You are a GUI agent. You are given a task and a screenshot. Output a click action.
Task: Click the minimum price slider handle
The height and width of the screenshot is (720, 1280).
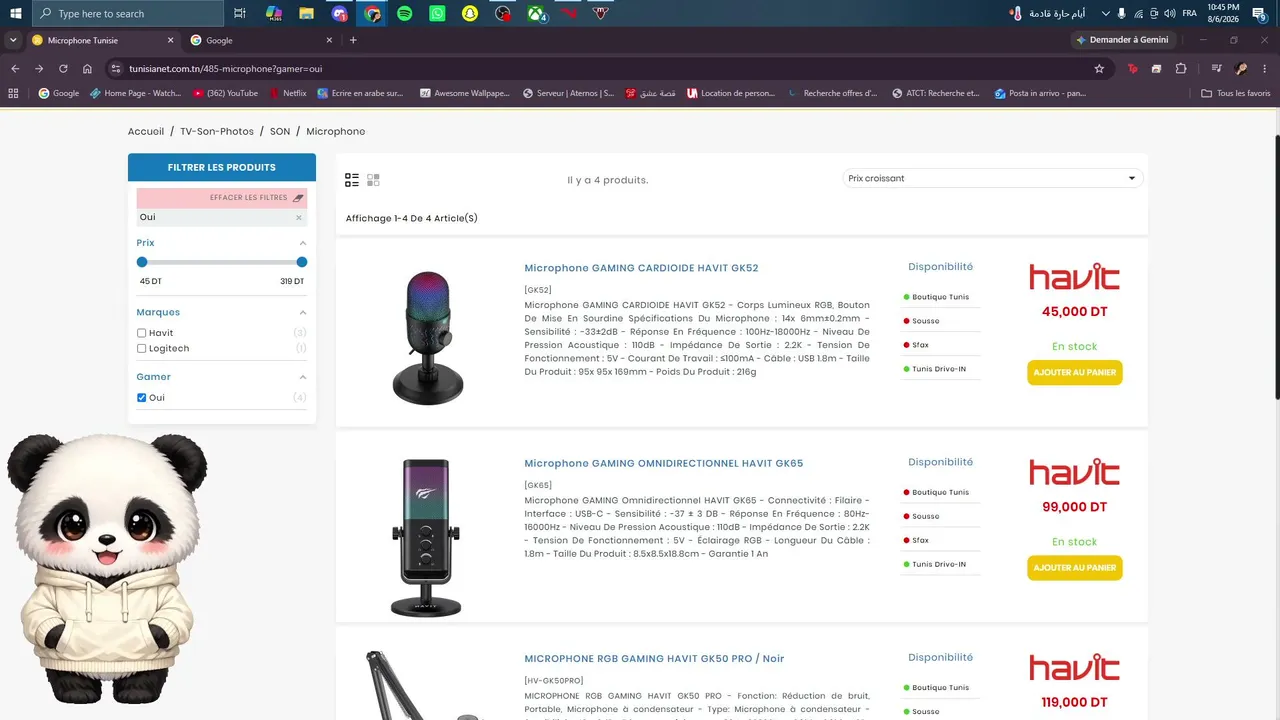pyautogui.click(x=142, y=262)
